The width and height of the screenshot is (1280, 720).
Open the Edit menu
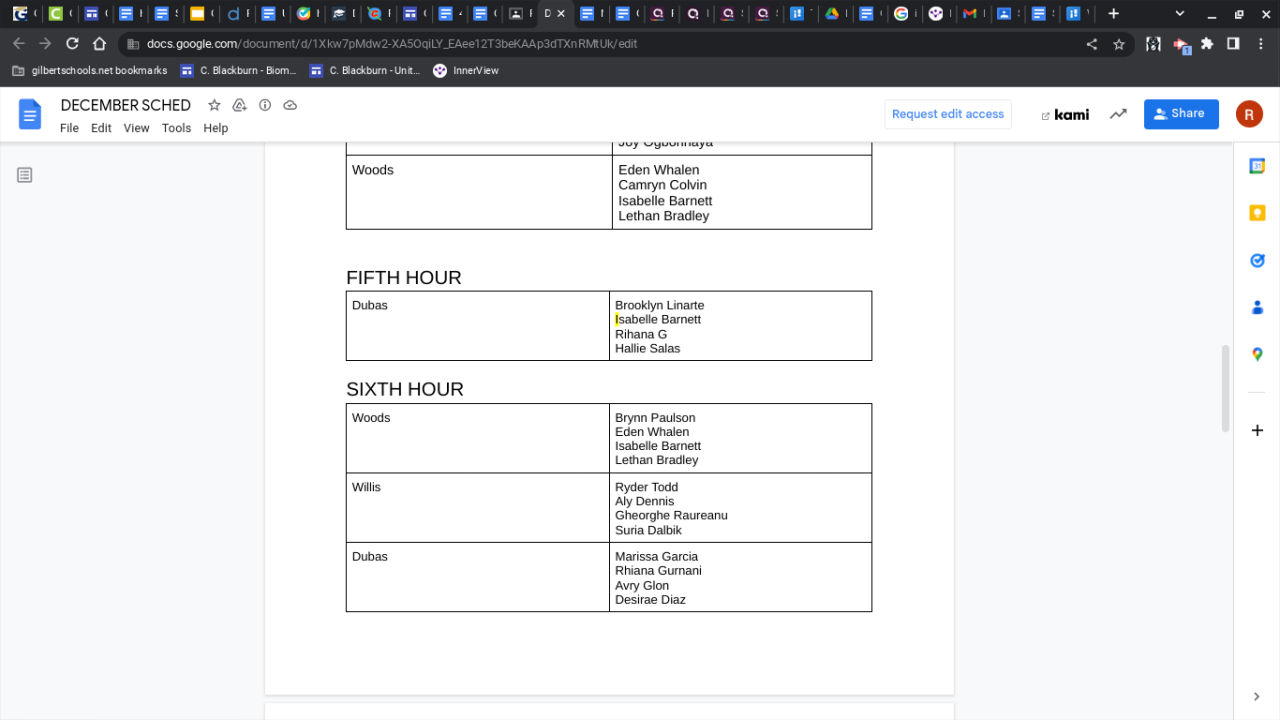pos(101,128)
